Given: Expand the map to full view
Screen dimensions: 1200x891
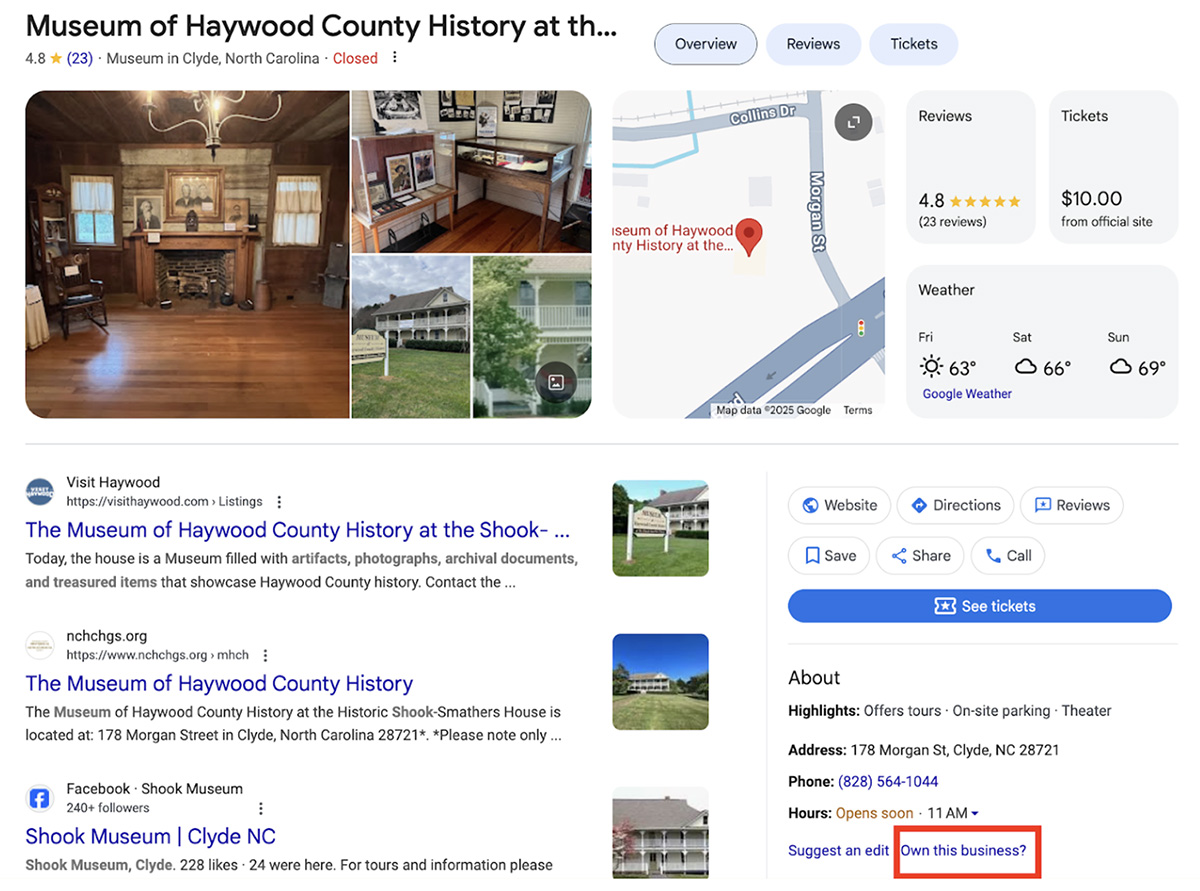Looking at the screenshot, I should coord(853,122).
